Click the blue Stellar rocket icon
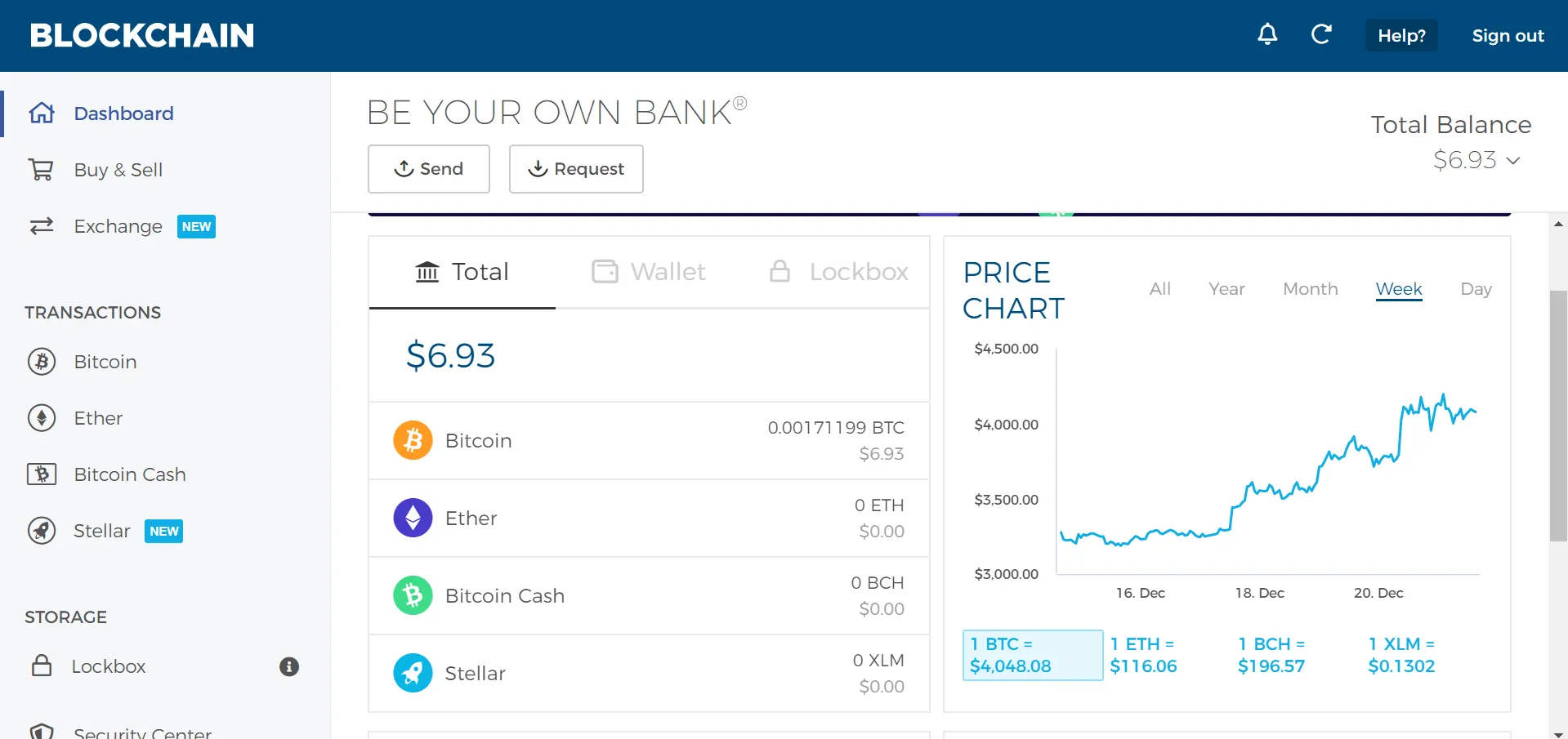Image resolution: width=1568 pixels, height=739 pixels. click(413, 674)
